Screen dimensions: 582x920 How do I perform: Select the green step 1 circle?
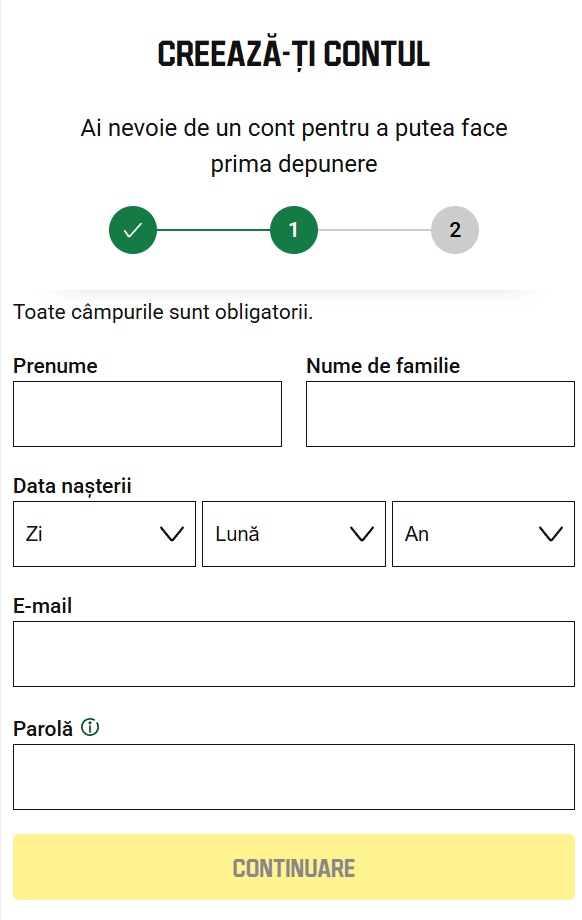pyautogui.click(x=293, y=230)
